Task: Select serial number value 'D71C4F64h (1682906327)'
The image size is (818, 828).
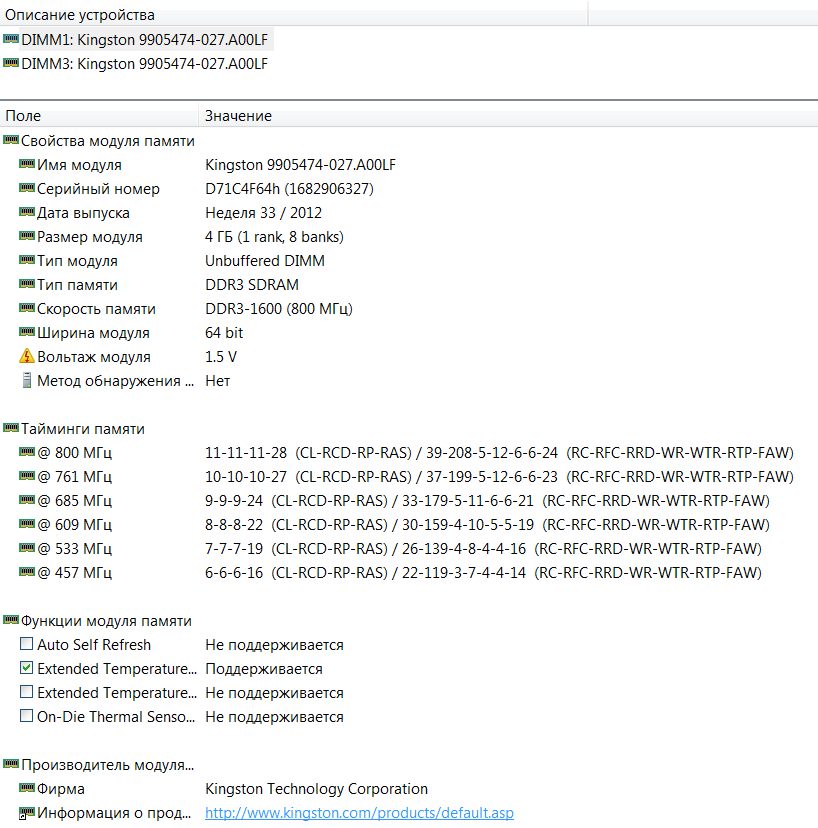Action: click(x=289, y=189)
